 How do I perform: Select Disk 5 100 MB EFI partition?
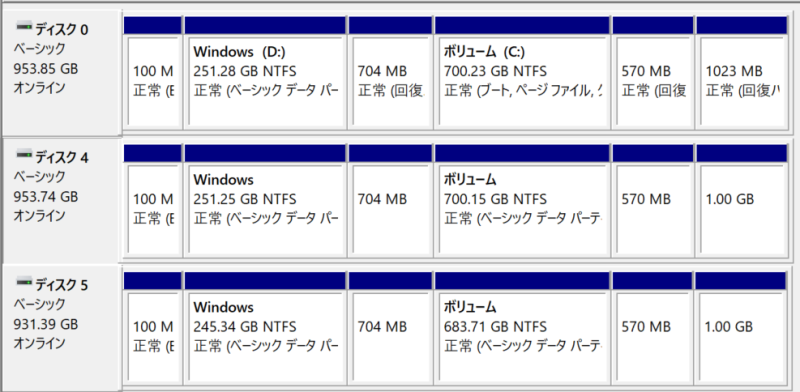[153, 328]
